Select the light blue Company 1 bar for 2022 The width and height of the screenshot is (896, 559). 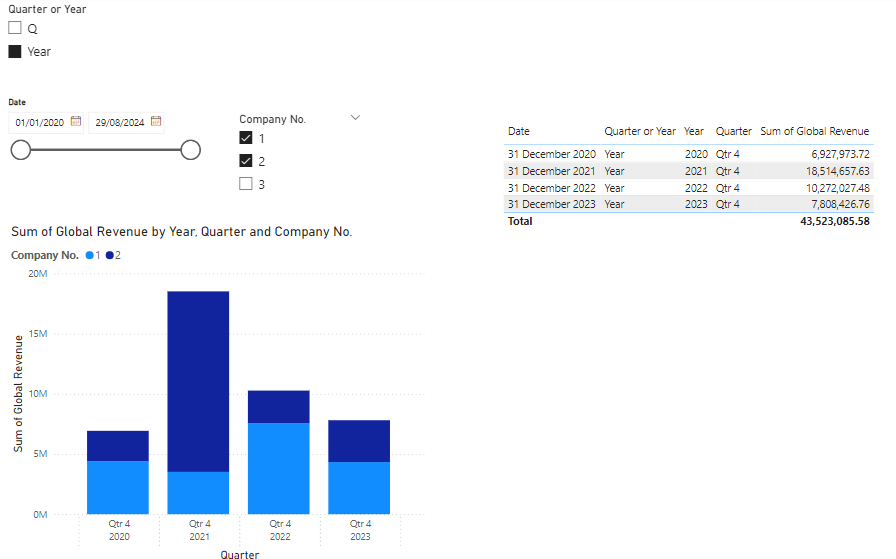click(x=279, y=468)
